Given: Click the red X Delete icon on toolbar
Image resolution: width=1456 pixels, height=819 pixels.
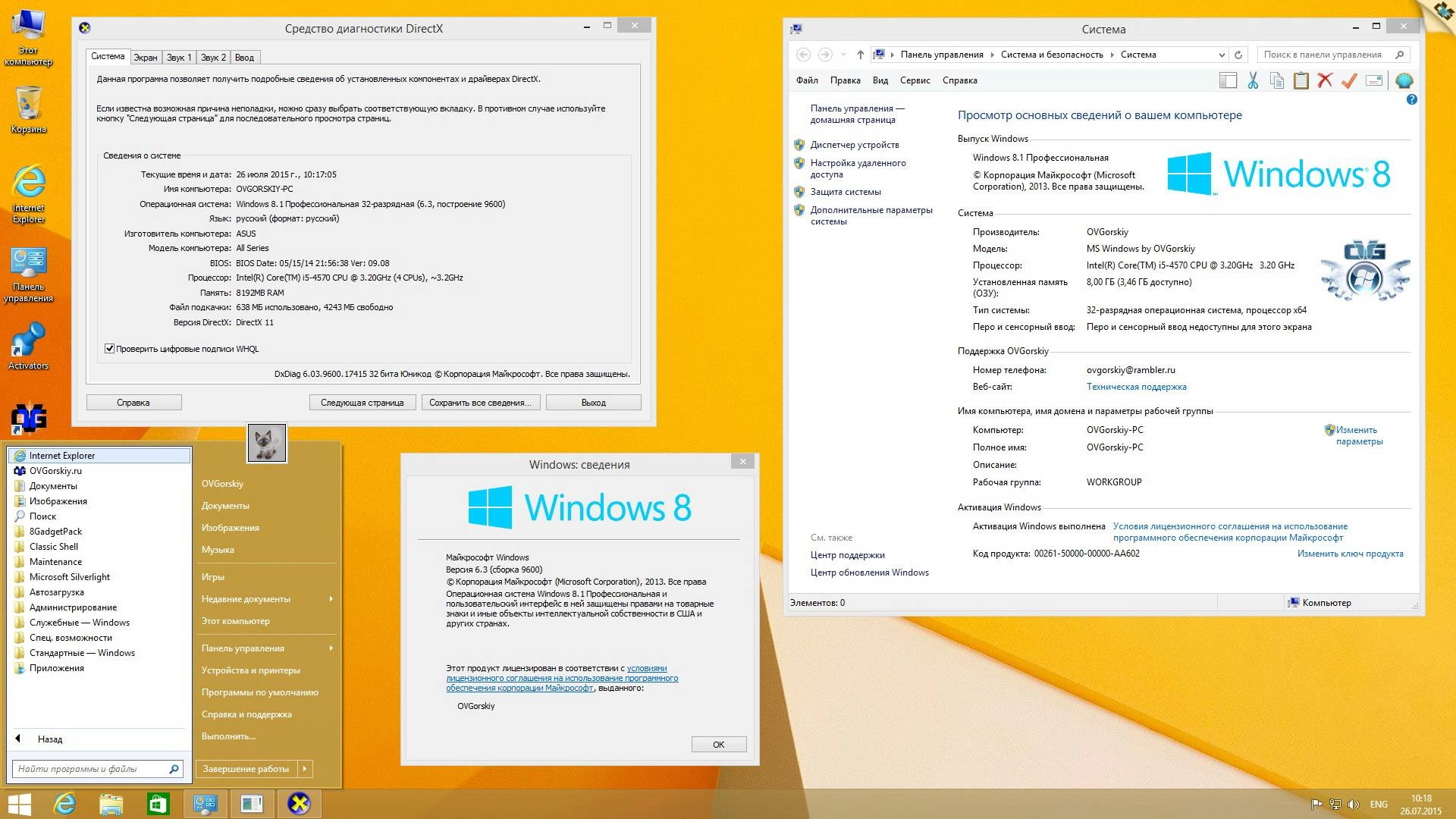Looking at the screenshot, I should (1325, 80).
